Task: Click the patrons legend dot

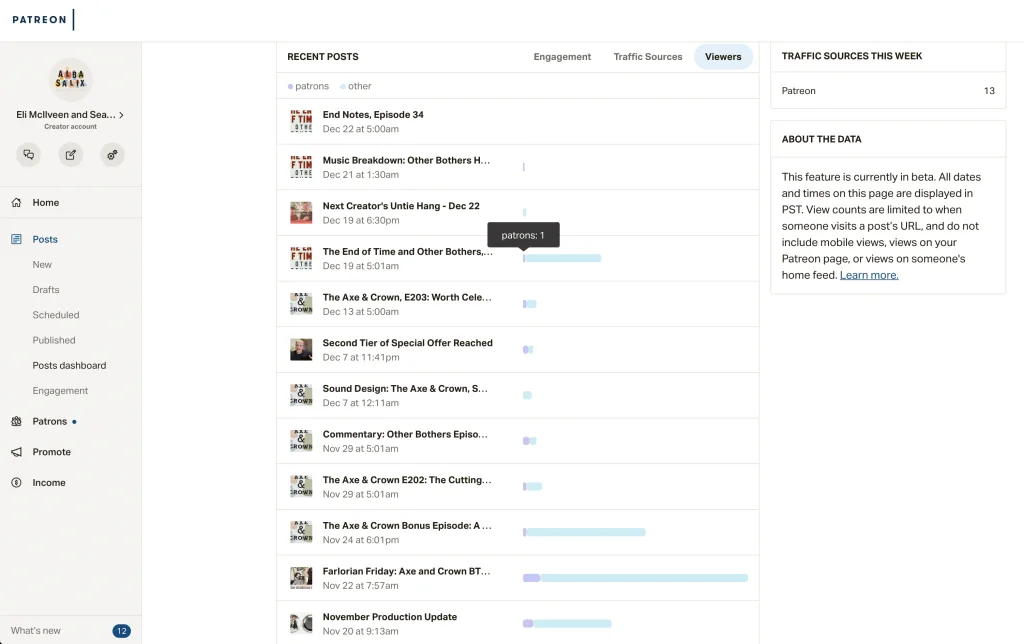Action: tap(290, 86)
